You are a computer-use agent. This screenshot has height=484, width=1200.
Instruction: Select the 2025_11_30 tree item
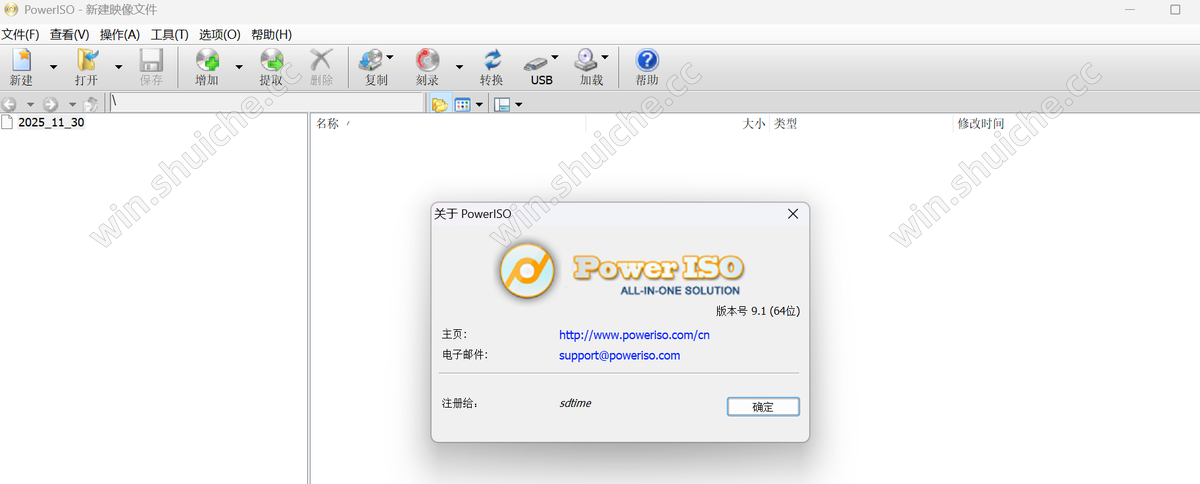50,123
